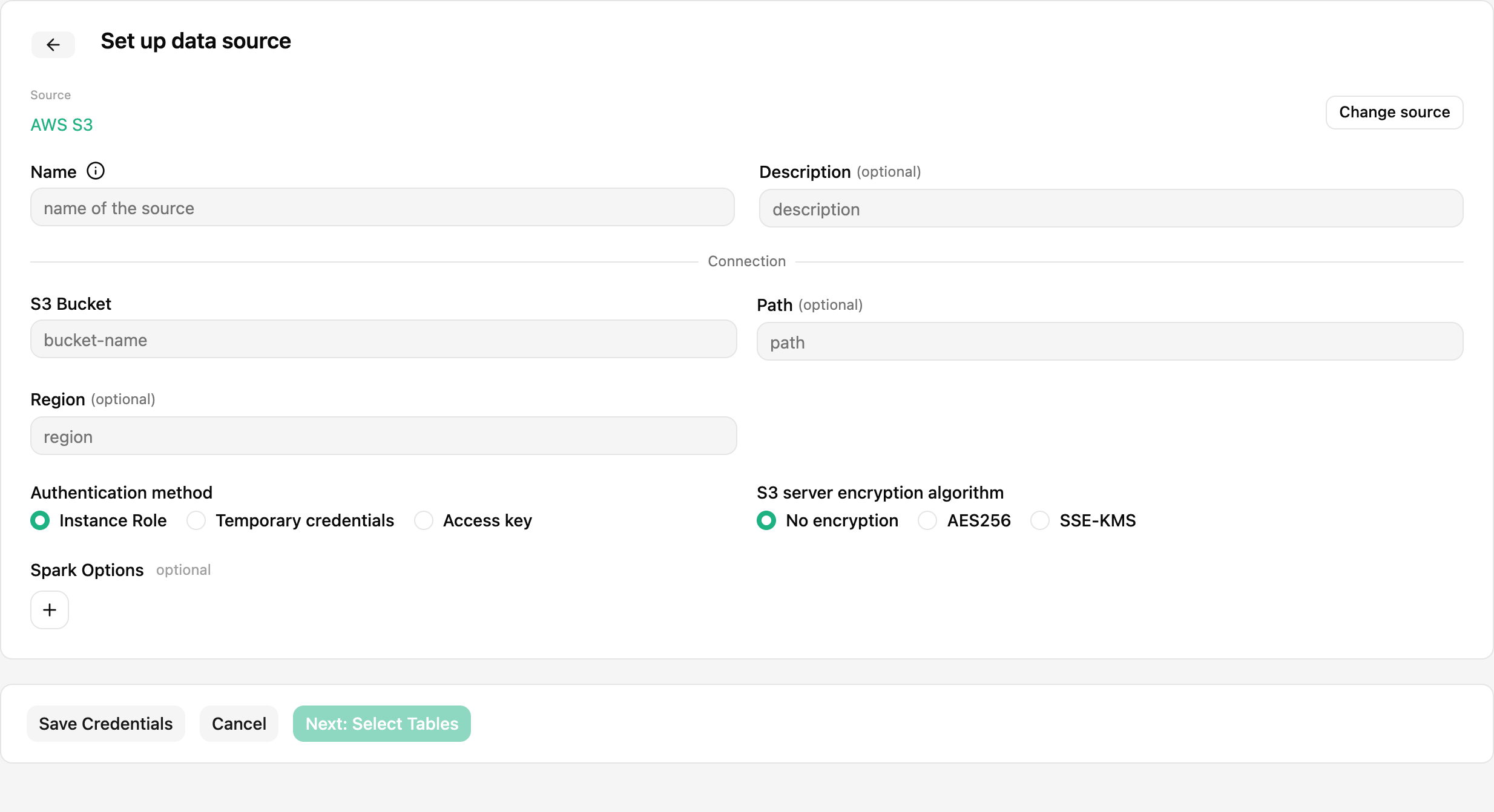Focus the source Name input field

383,208
